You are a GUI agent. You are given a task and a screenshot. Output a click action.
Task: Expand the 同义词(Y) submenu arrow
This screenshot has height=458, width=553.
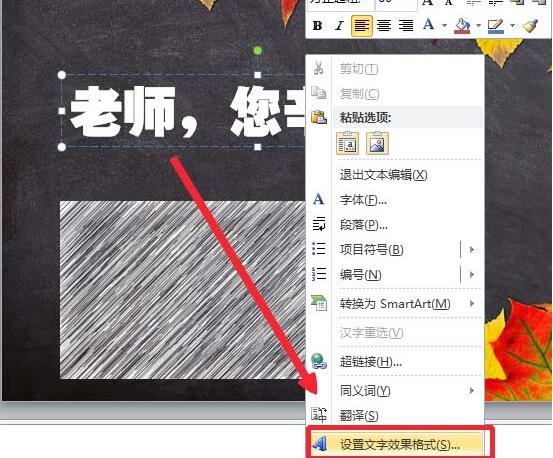click(472, 390)
